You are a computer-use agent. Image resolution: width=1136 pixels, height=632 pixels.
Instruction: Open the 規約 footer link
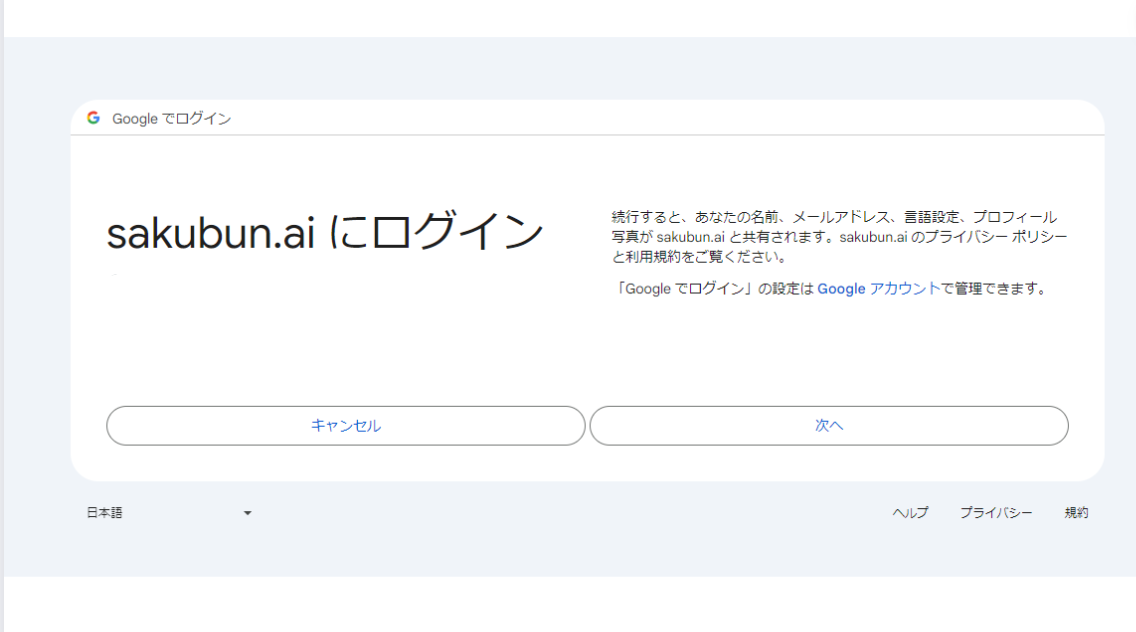(x=1076, y=512)
